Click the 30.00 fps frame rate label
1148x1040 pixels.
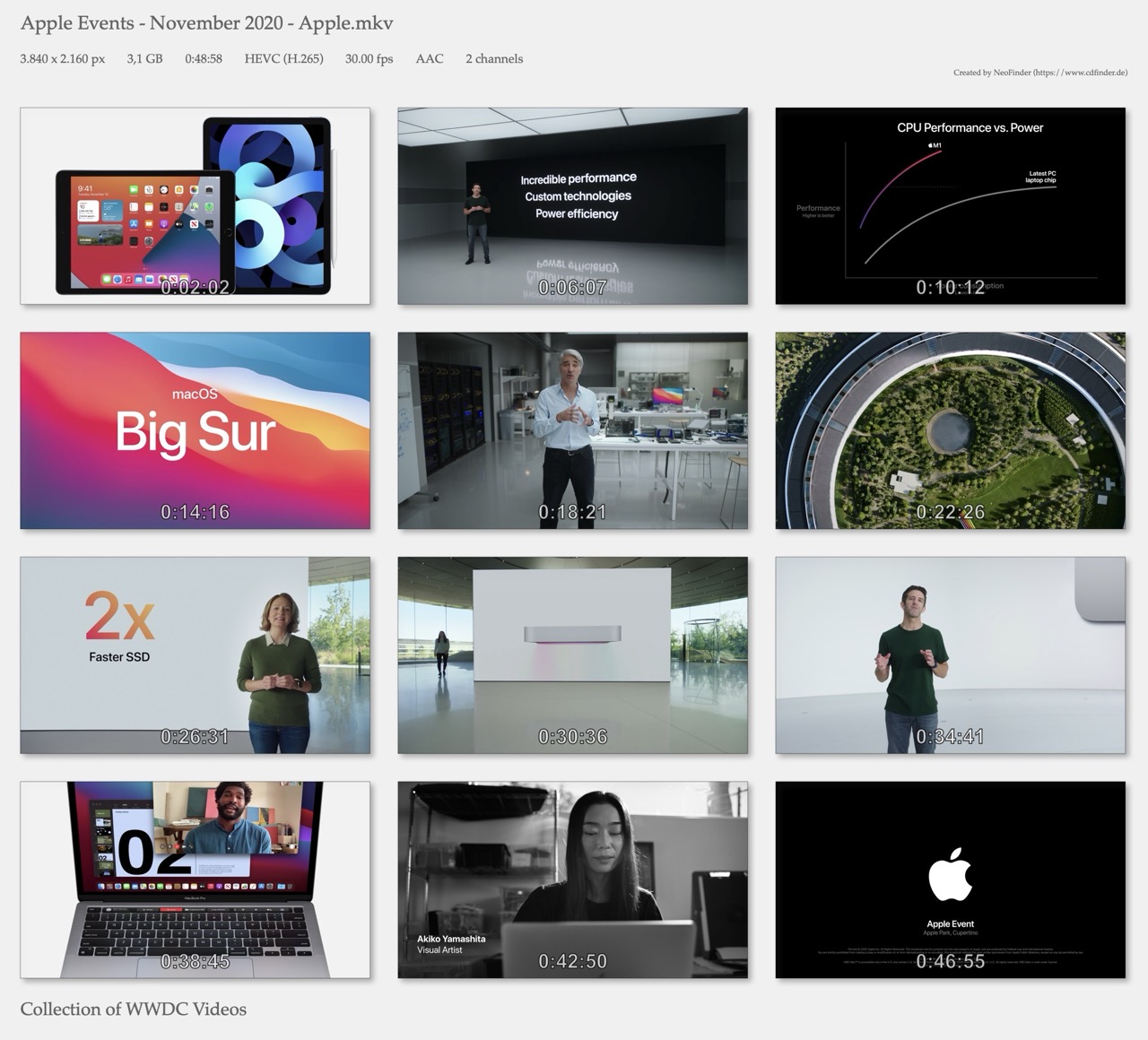(369, 59)
